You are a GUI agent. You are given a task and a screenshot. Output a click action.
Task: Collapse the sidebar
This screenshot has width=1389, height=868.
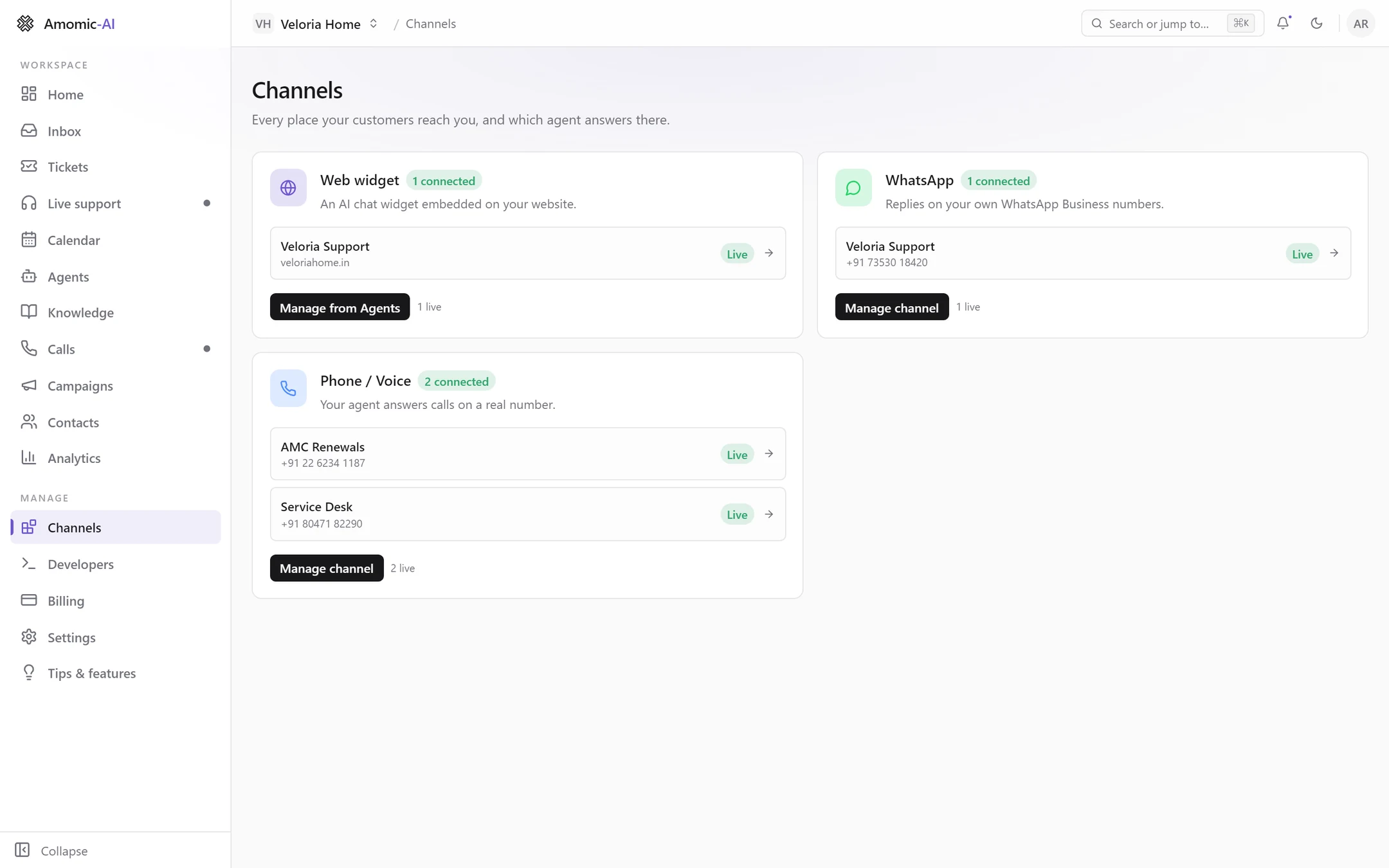tap(51, 851)
